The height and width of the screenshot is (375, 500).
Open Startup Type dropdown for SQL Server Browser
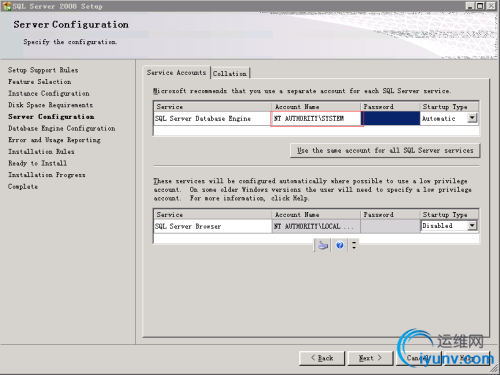(472, 226)
